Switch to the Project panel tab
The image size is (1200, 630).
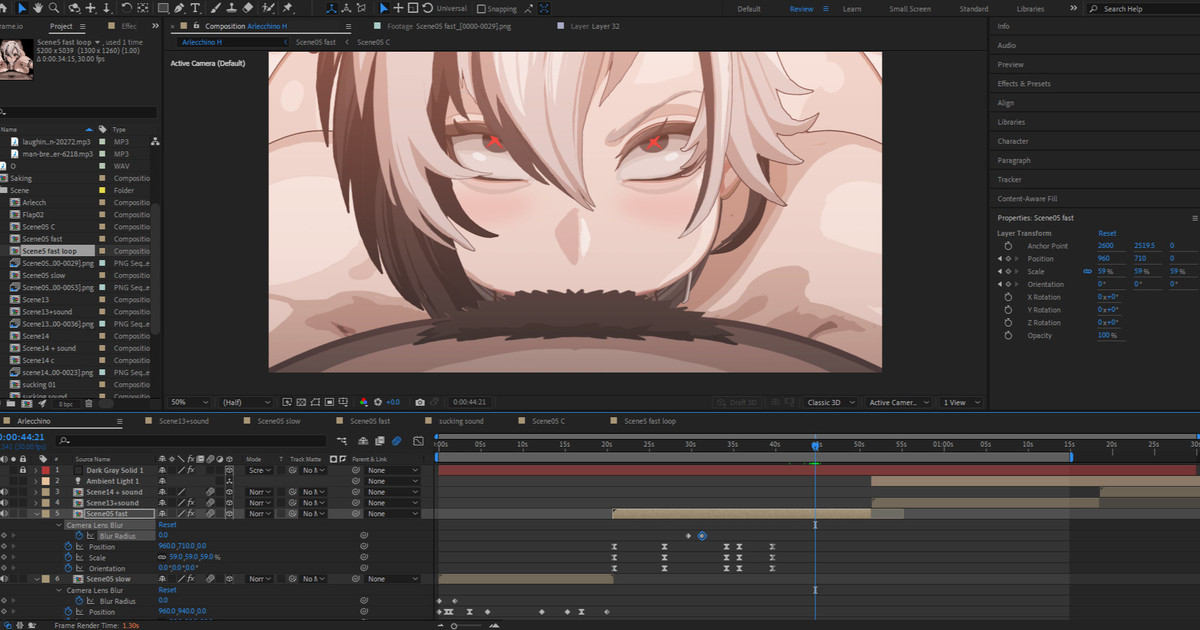point(61,26)
